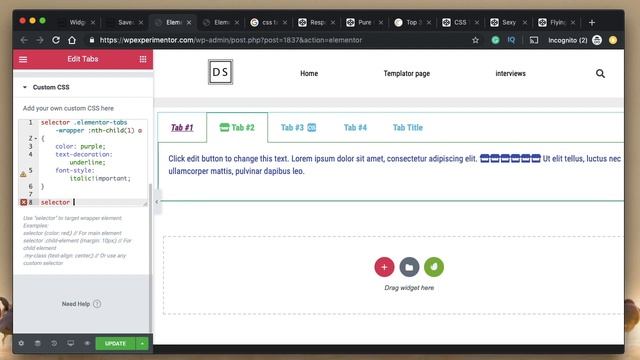
Task: Click the site search magnifier icon
Action: coord(600,73)
